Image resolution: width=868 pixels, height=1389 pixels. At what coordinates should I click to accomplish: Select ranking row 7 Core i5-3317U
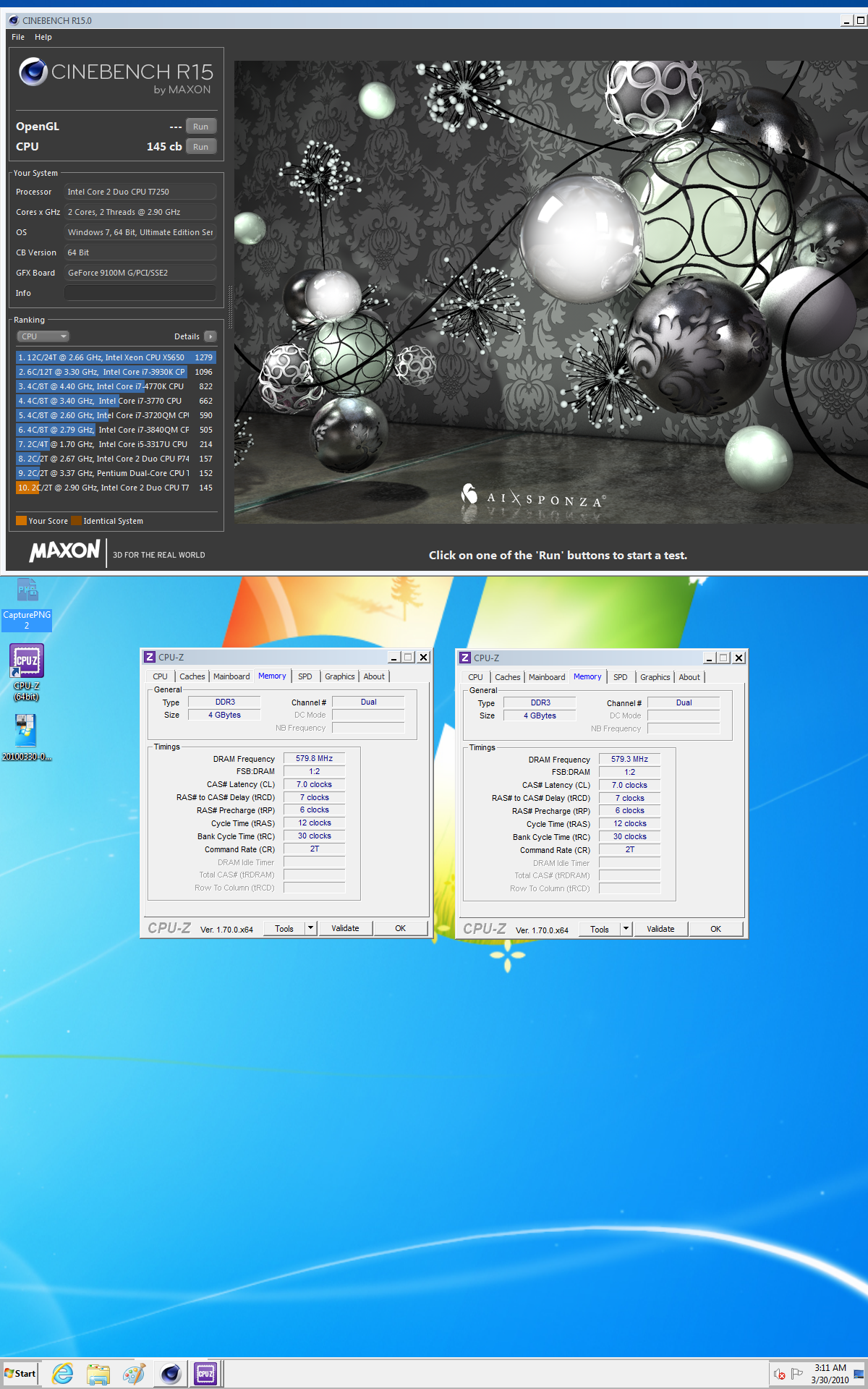pos(116,444)
